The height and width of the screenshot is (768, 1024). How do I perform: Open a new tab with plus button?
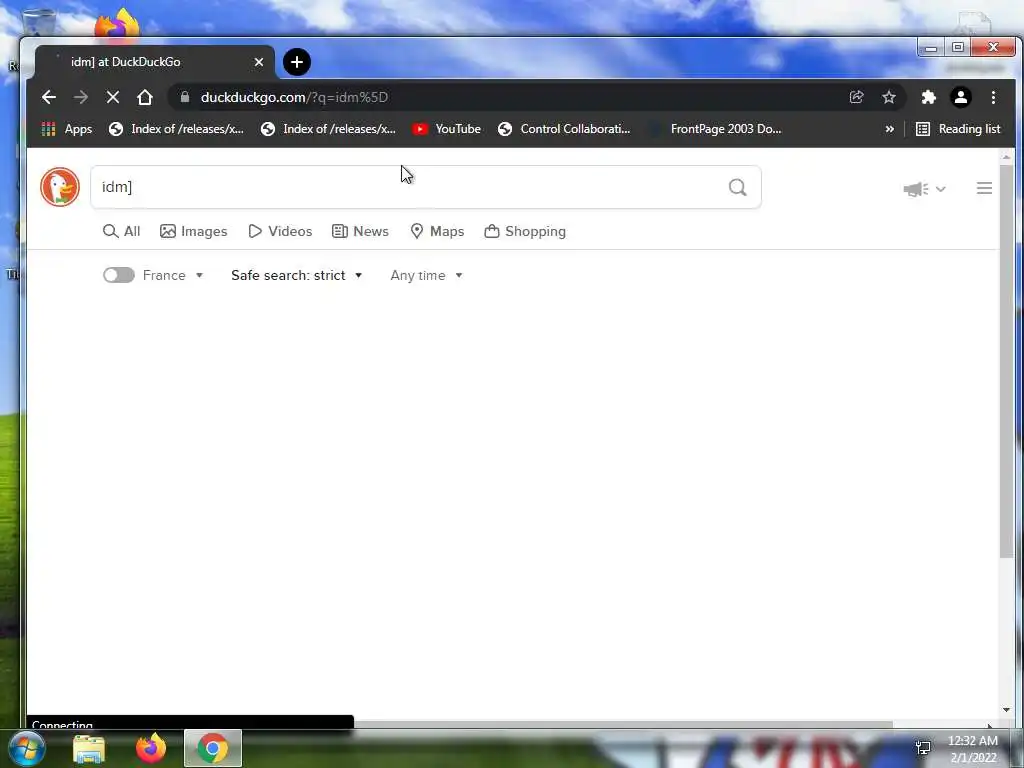coord(297,62)
